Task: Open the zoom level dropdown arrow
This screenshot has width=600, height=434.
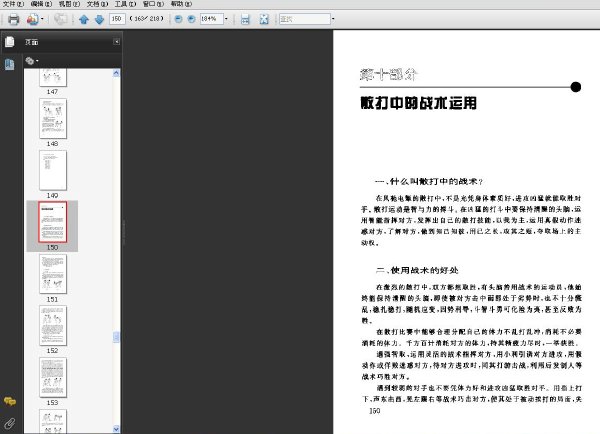Action: click(226, 19)
